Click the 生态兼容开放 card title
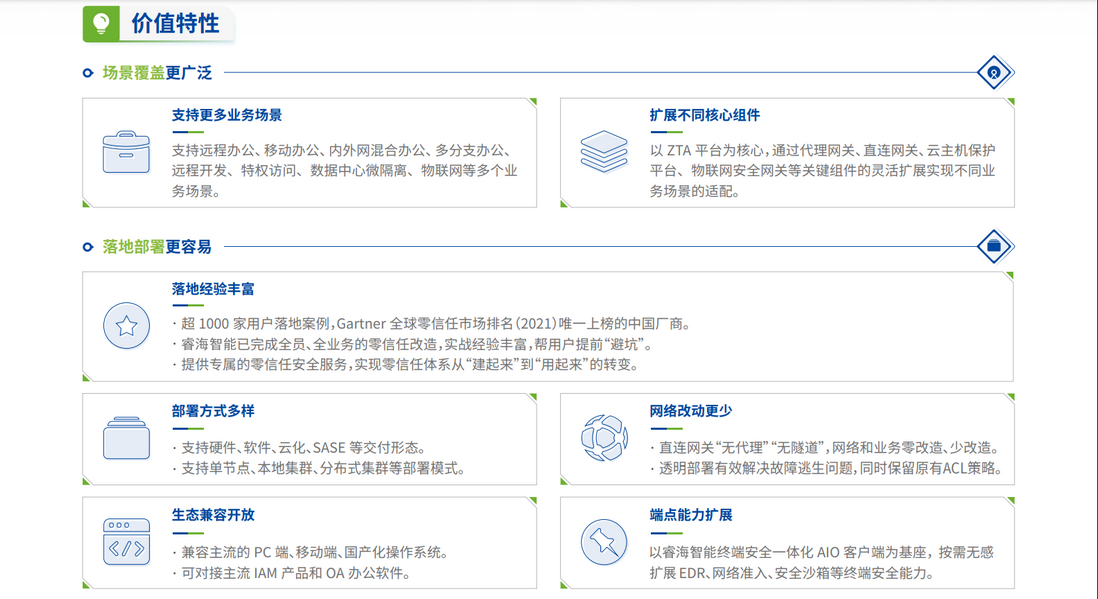Image resolution: width=1098 pixels, height=599 pixels. [x=213, y=515]
